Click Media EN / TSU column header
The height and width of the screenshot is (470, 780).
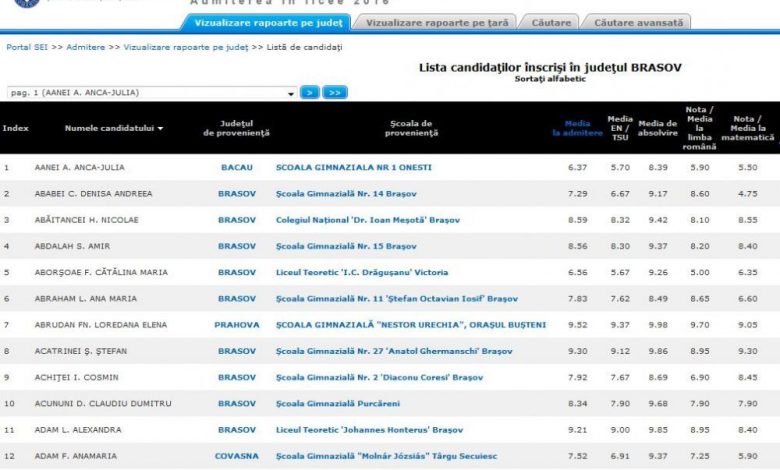click(620, 128)
